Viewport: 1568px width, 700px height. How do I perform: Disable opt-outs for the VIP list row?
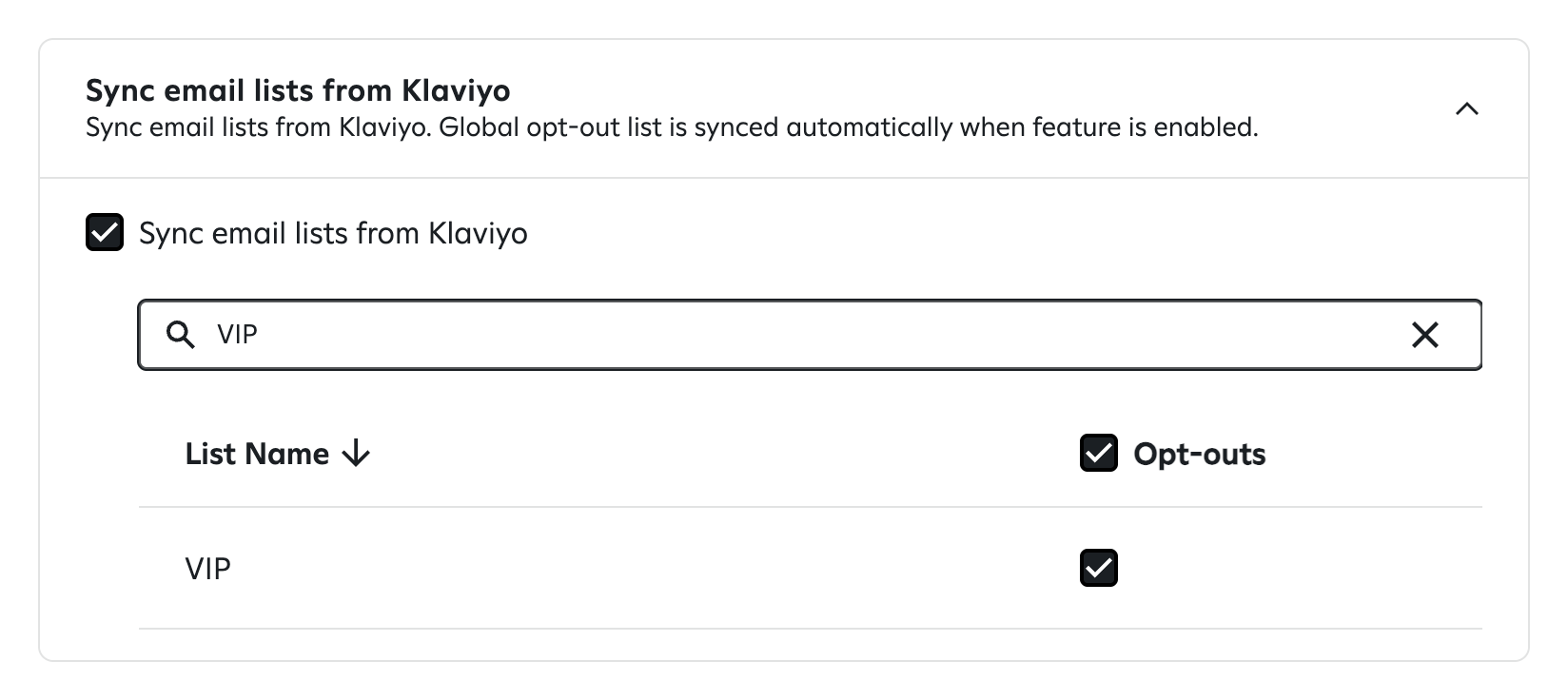1099,568
